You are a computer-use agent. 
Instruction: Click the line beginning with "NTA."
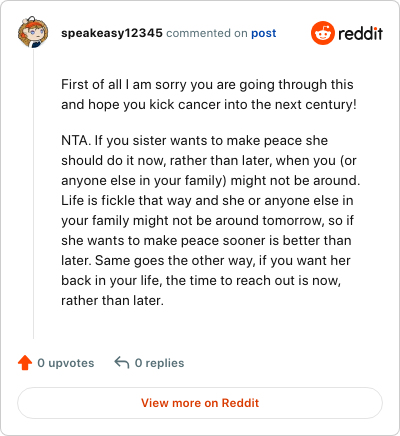tap(194, 140)
